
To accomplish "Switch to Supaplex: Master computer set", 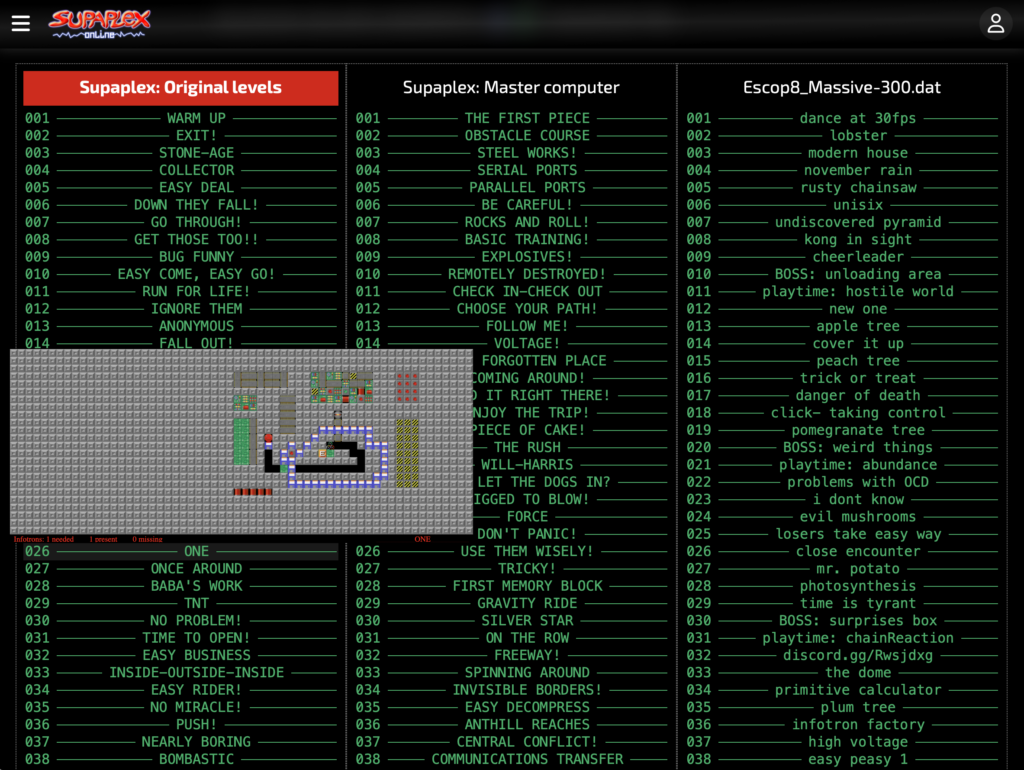I will pyautogui.click(x=511, y=88).
